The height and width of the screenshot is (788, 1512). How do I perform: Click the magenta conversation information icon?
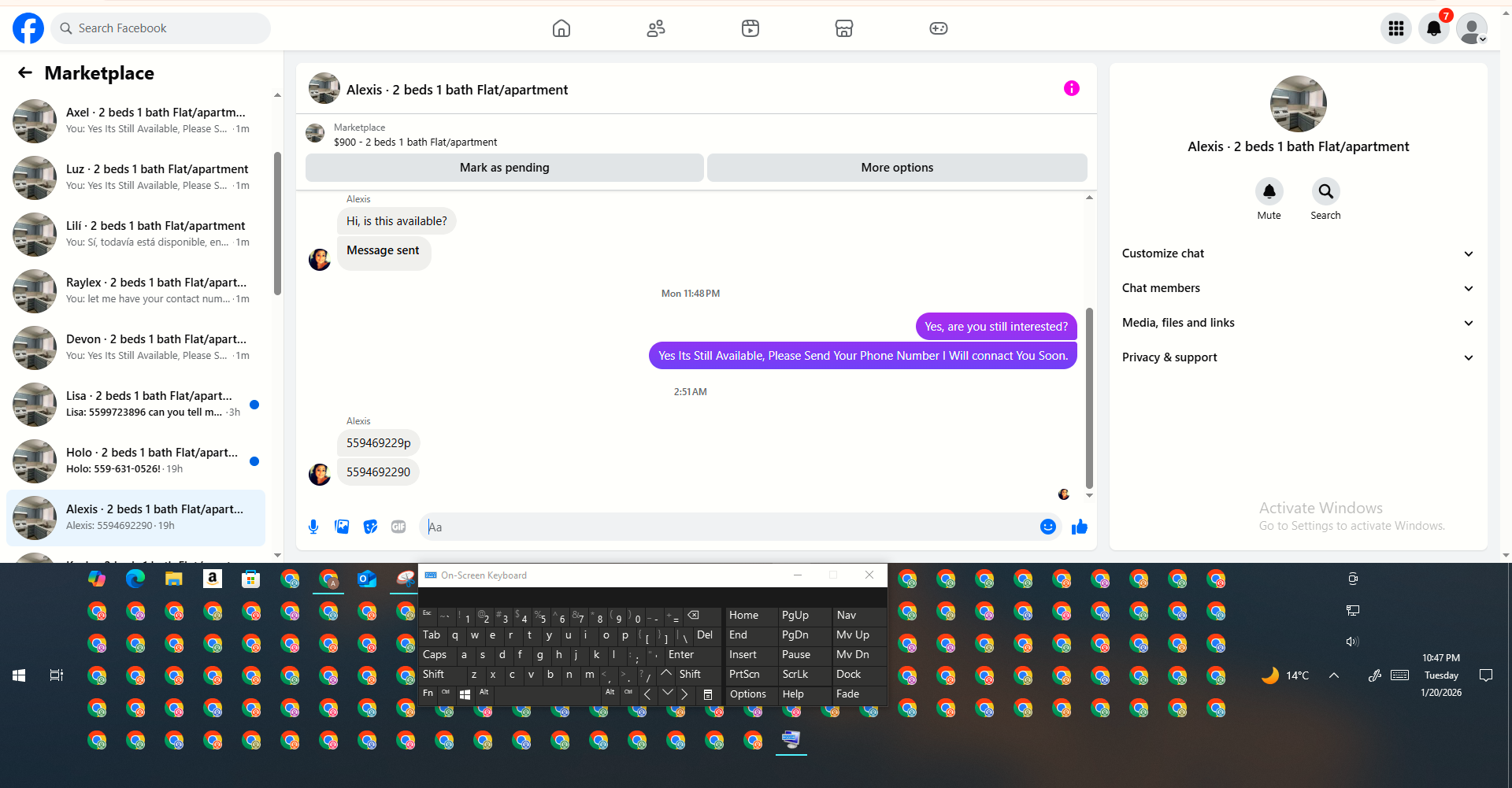(x=1072, y=88)
